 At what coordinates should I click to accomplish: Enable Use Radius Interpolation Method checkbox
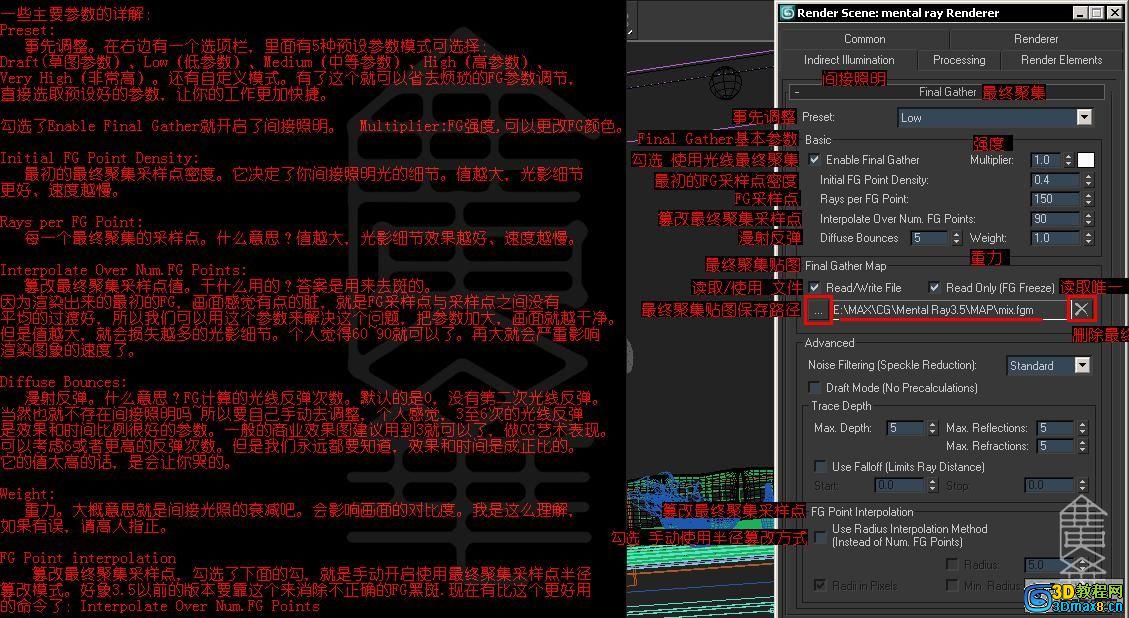click(820, 537)
